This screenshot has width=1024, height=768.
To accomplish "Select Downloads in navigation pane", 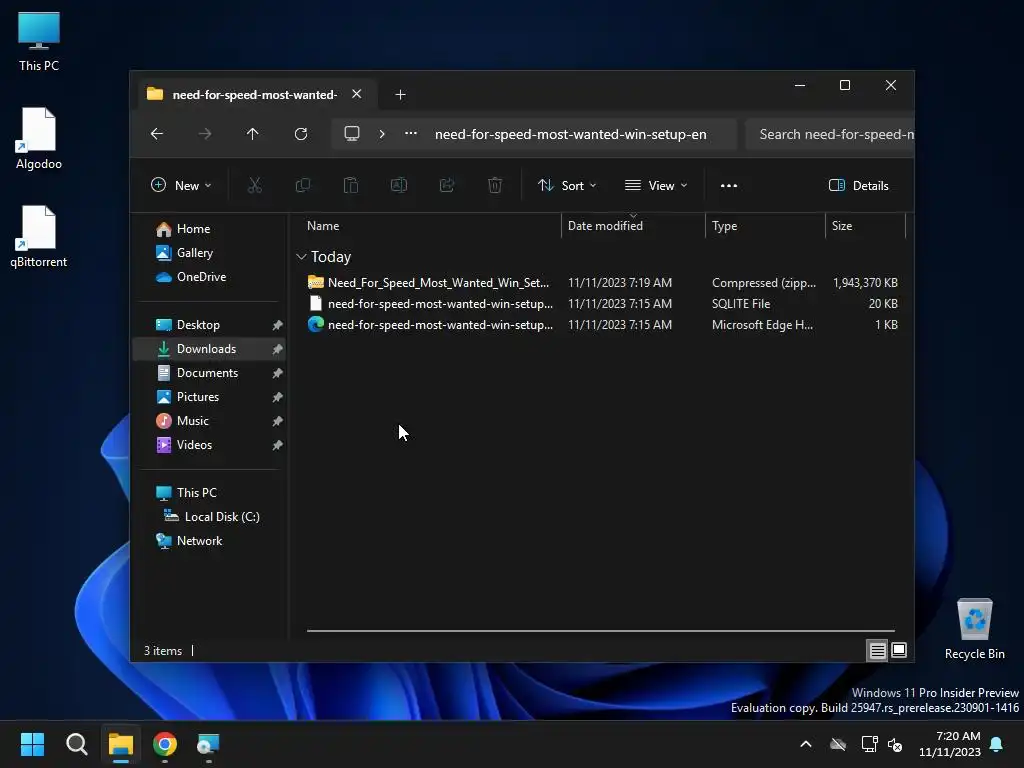I will (x=209, y=349).
